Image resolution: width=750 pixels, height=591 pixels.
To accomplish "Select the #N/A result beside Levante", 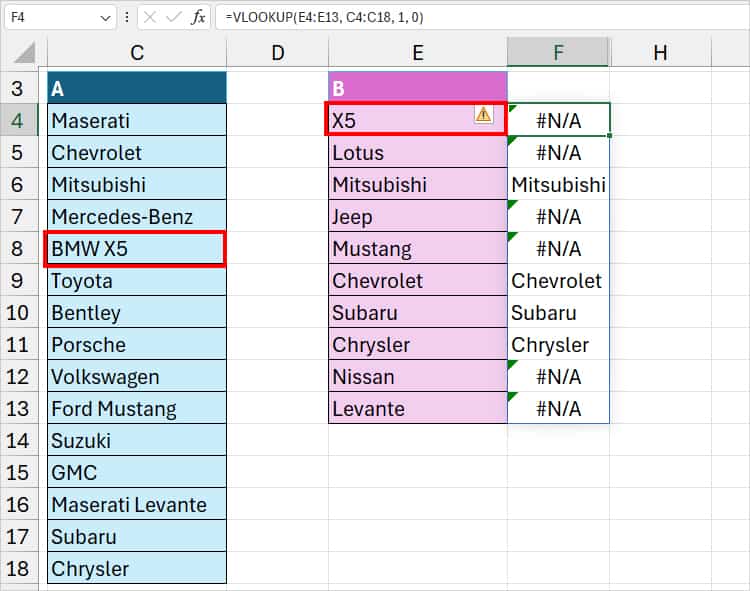I will (x=558, y=408).
